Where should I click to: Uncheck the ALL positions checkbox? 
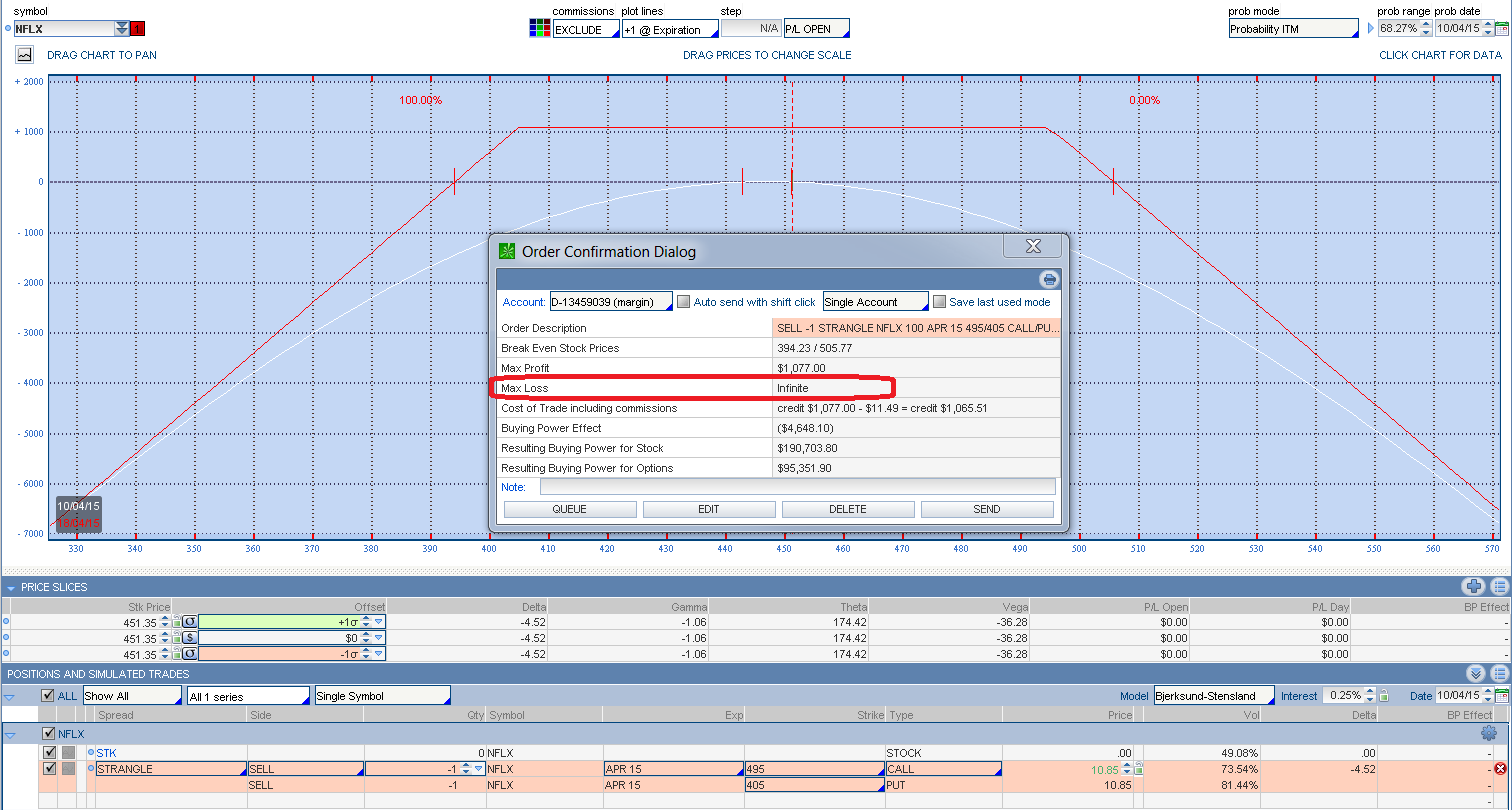pyautogui.click(x=47, y=696)
